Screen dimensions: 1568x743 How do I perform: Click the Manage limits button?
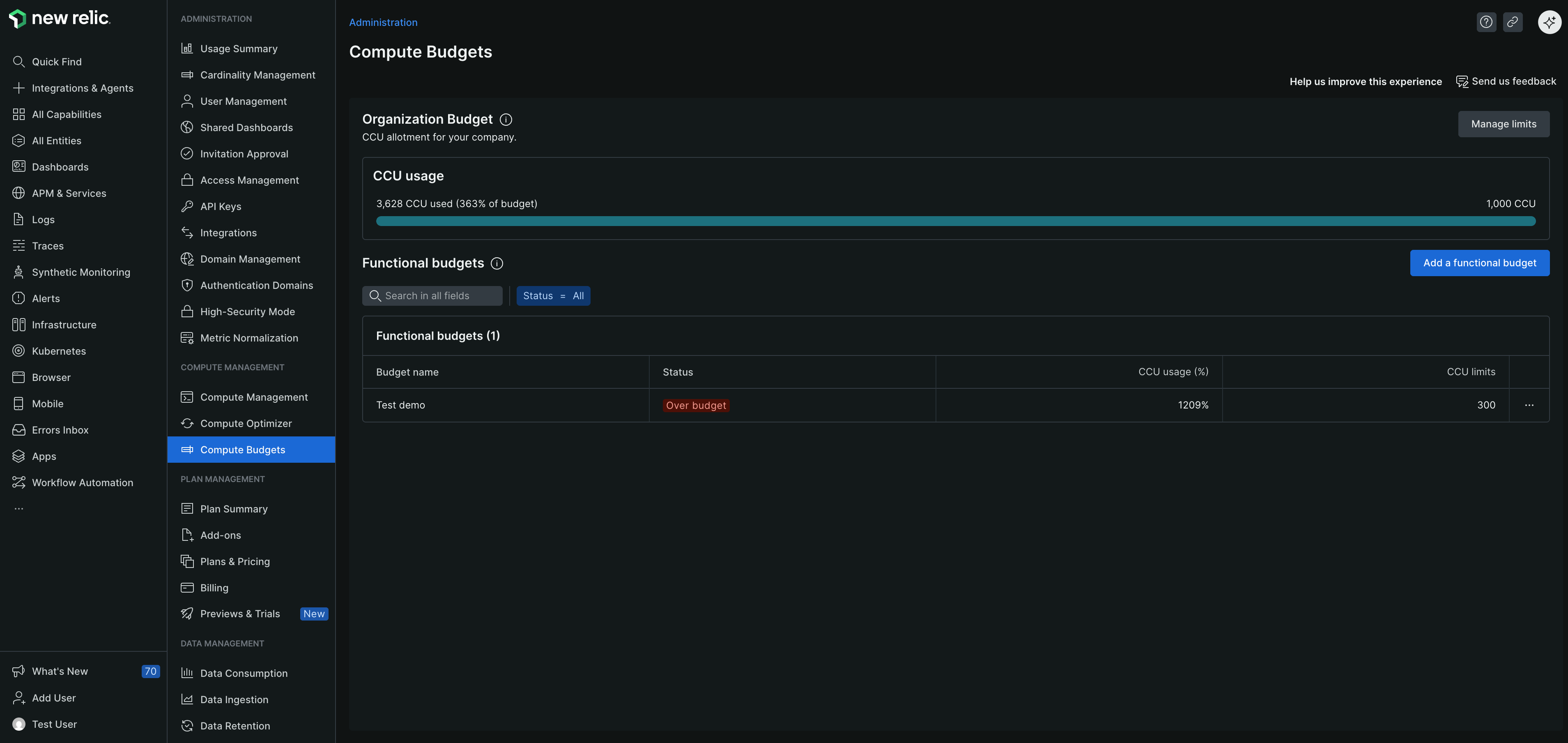(1503, 124)
